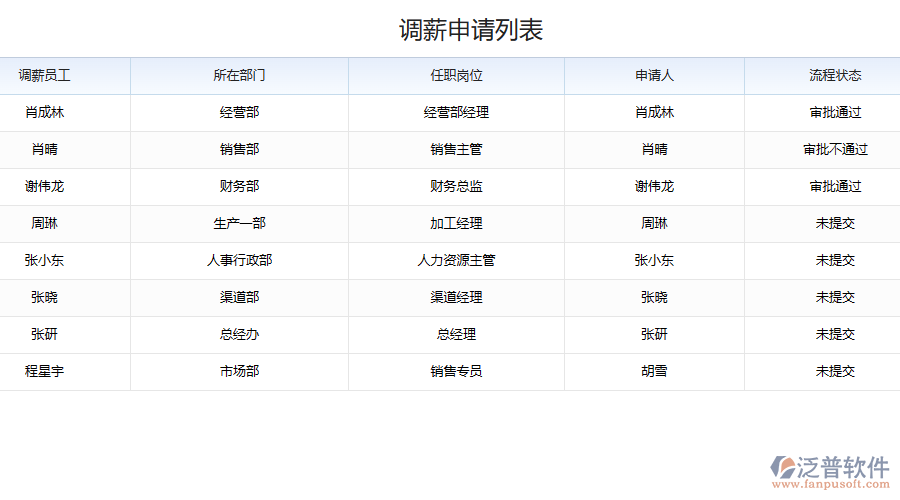Viewport: 900px width, 500px height.
Task: Click applicant 胡雪 in 申请人 column
Action: 654,371
